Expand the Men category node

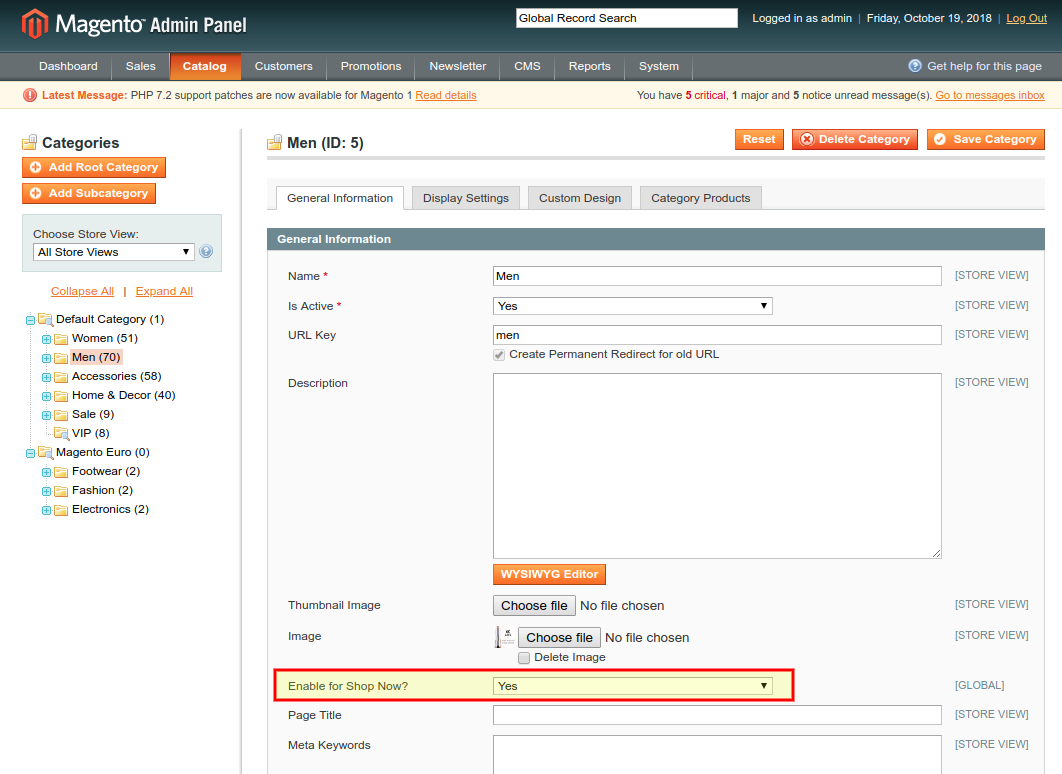click(x=46, y=358)
